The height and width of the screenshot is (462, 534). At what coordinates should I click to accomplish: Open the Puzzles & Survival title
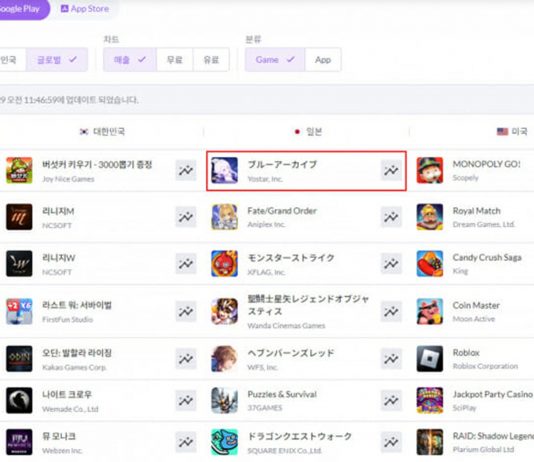[282, 394]
